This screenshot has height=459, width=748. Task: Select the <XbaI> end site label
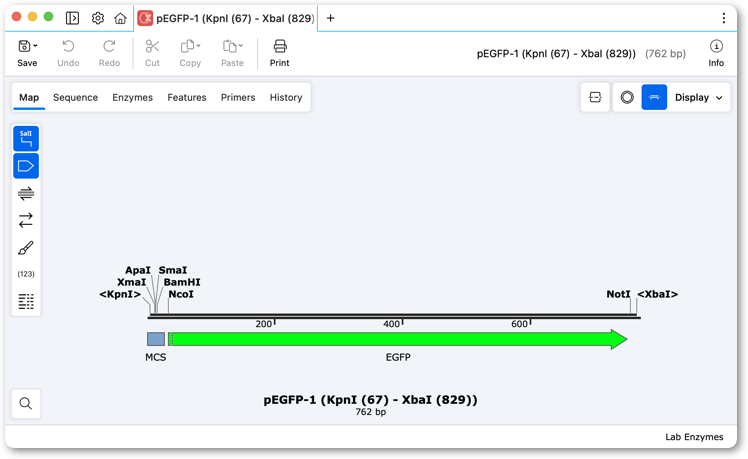(658, 294)
